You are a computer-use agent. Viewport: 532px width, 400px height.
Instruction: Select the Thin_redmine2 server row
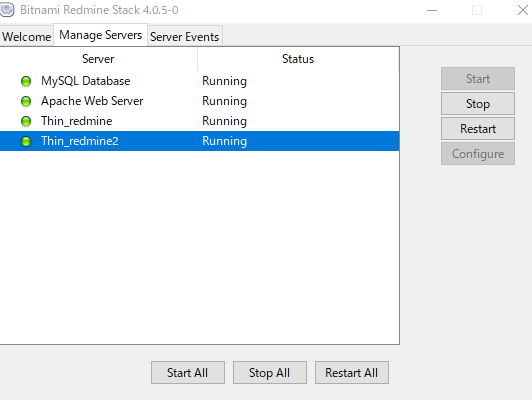tap(200, 141)
